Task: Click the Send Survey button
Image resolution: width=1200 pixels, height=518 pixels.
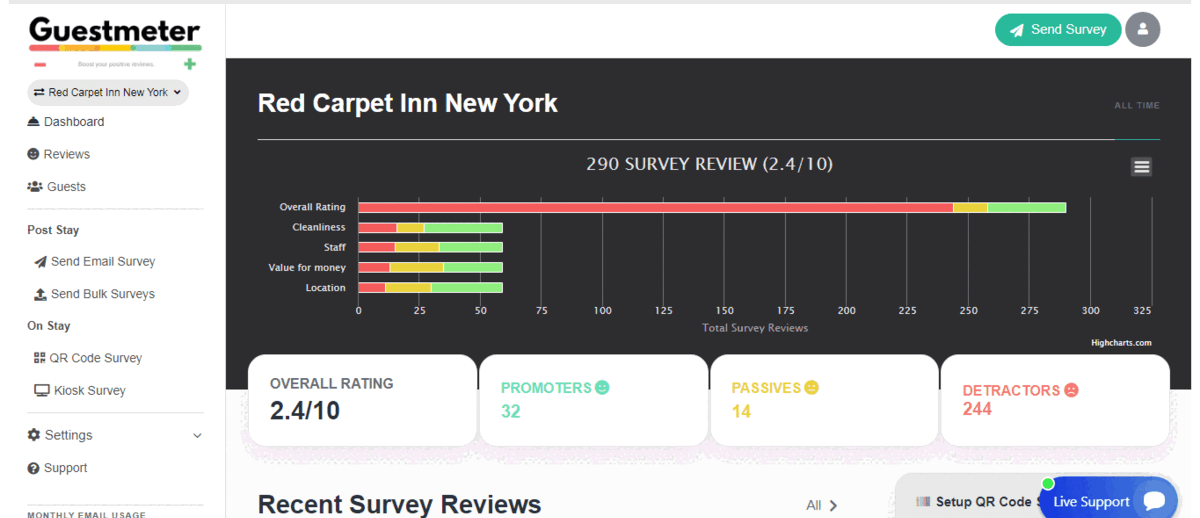Action: (x=1058, y=29)
